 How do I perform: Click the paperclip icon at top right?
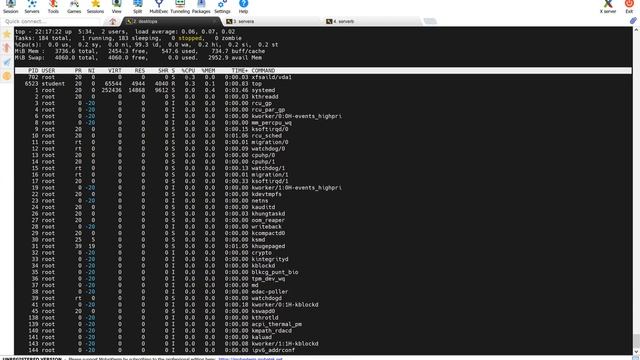coord(633,20)
